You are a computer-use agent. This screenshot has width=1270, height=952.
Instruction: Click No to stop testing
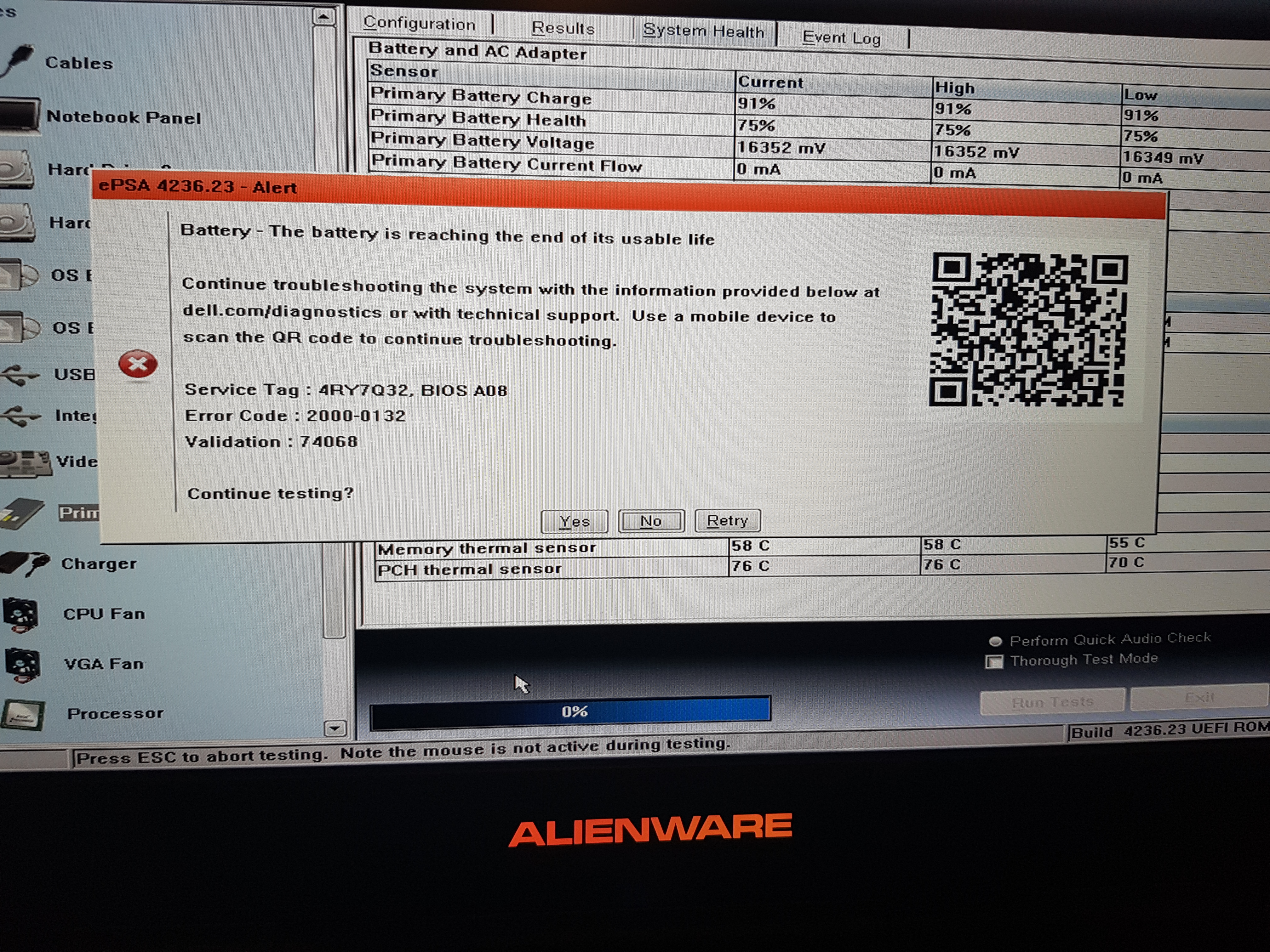pos(651,521)
